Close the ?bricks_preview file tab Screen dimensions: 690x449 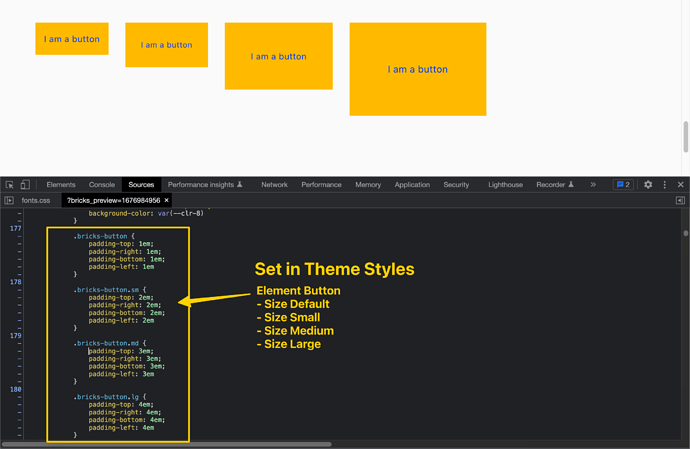pyautogui.click(x=166, y=200)
